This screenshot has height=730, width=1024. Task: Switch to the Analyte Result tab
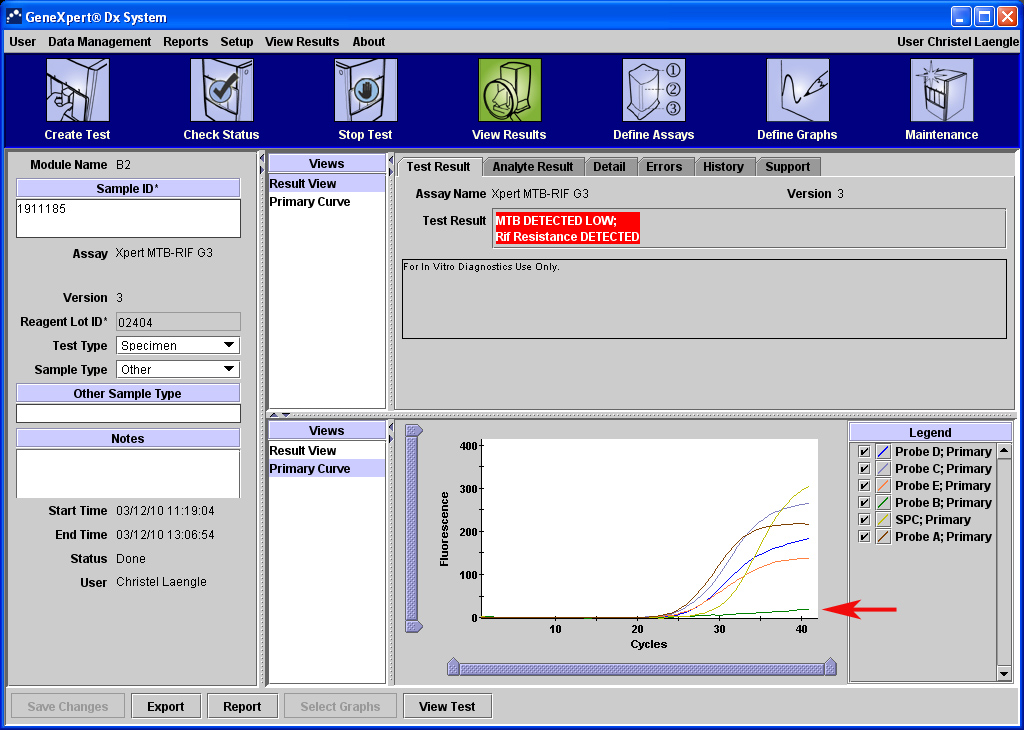532,167
